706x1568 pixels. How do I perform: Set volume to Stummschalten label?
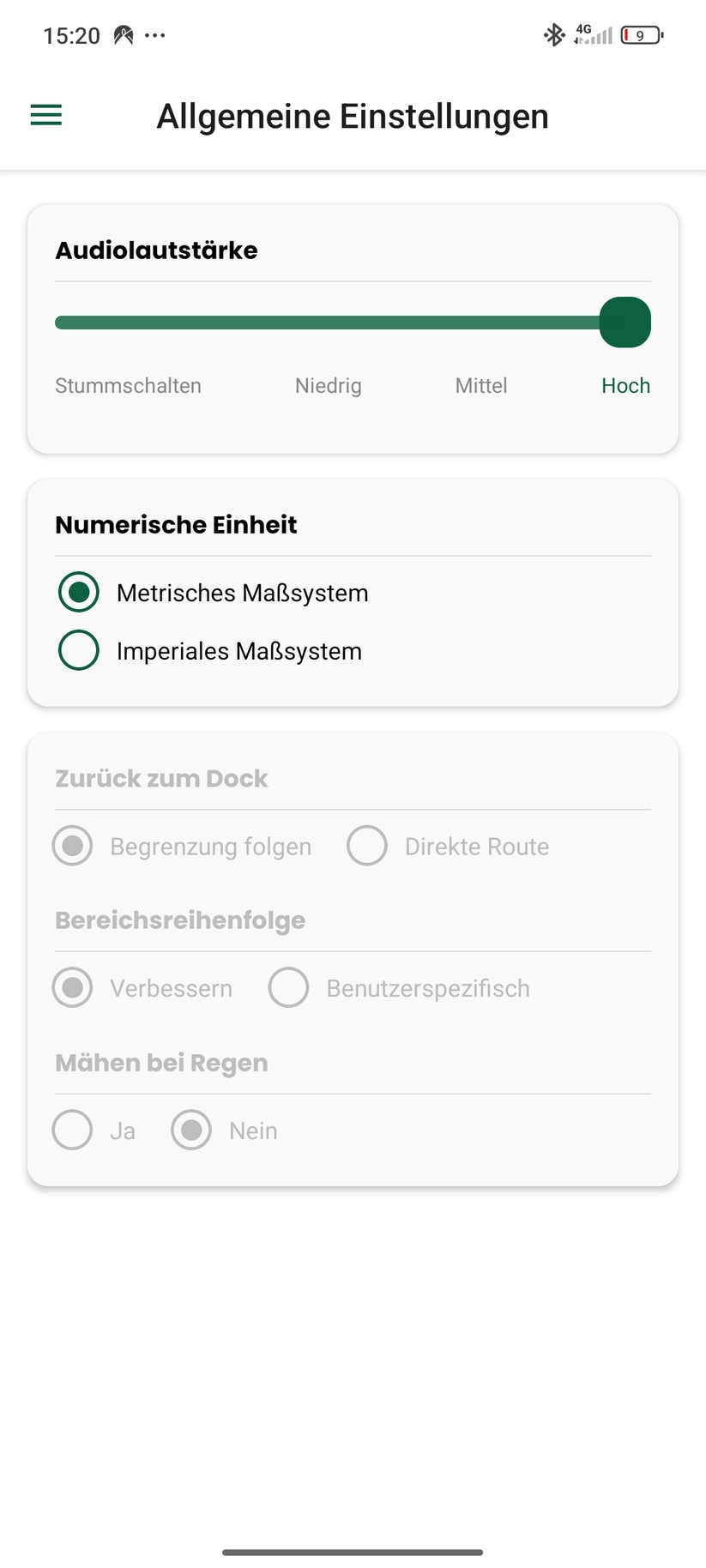(x=128, y=386)
